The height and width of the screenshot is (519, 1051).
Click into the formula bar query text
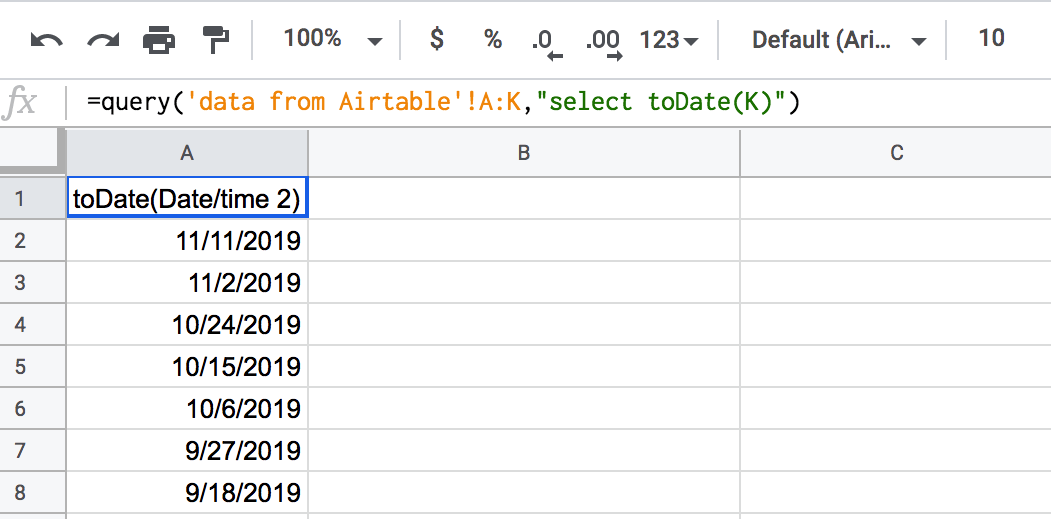[443, 102]
